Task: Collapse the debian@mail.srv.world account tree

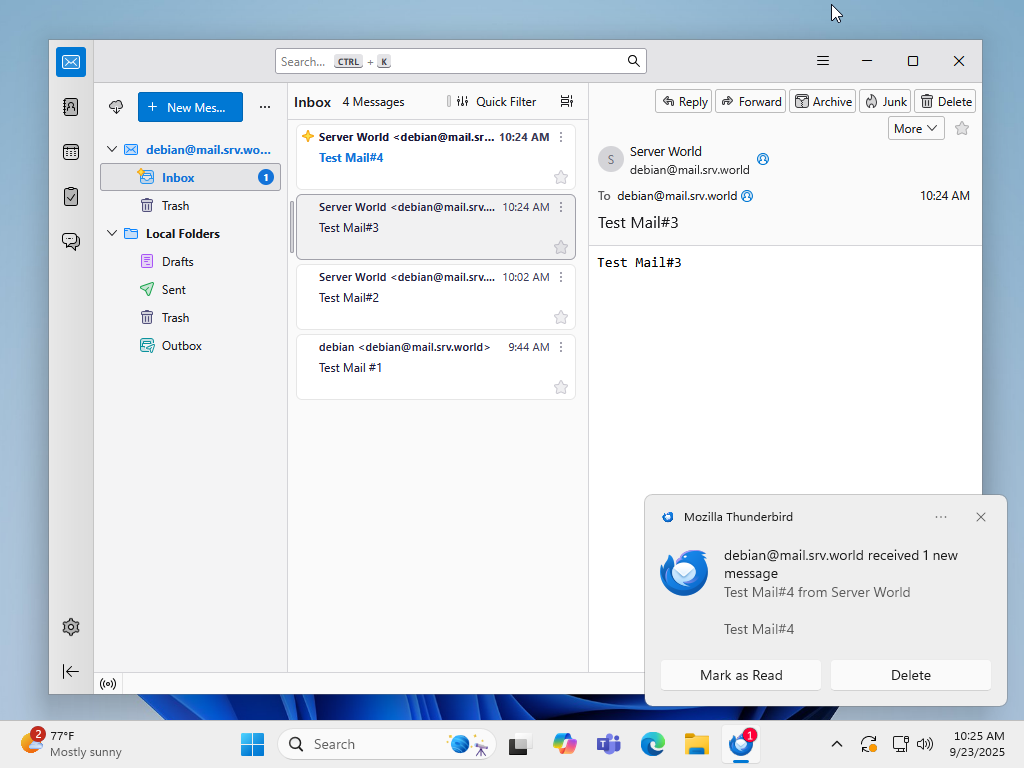Action: tap(112, 150)
